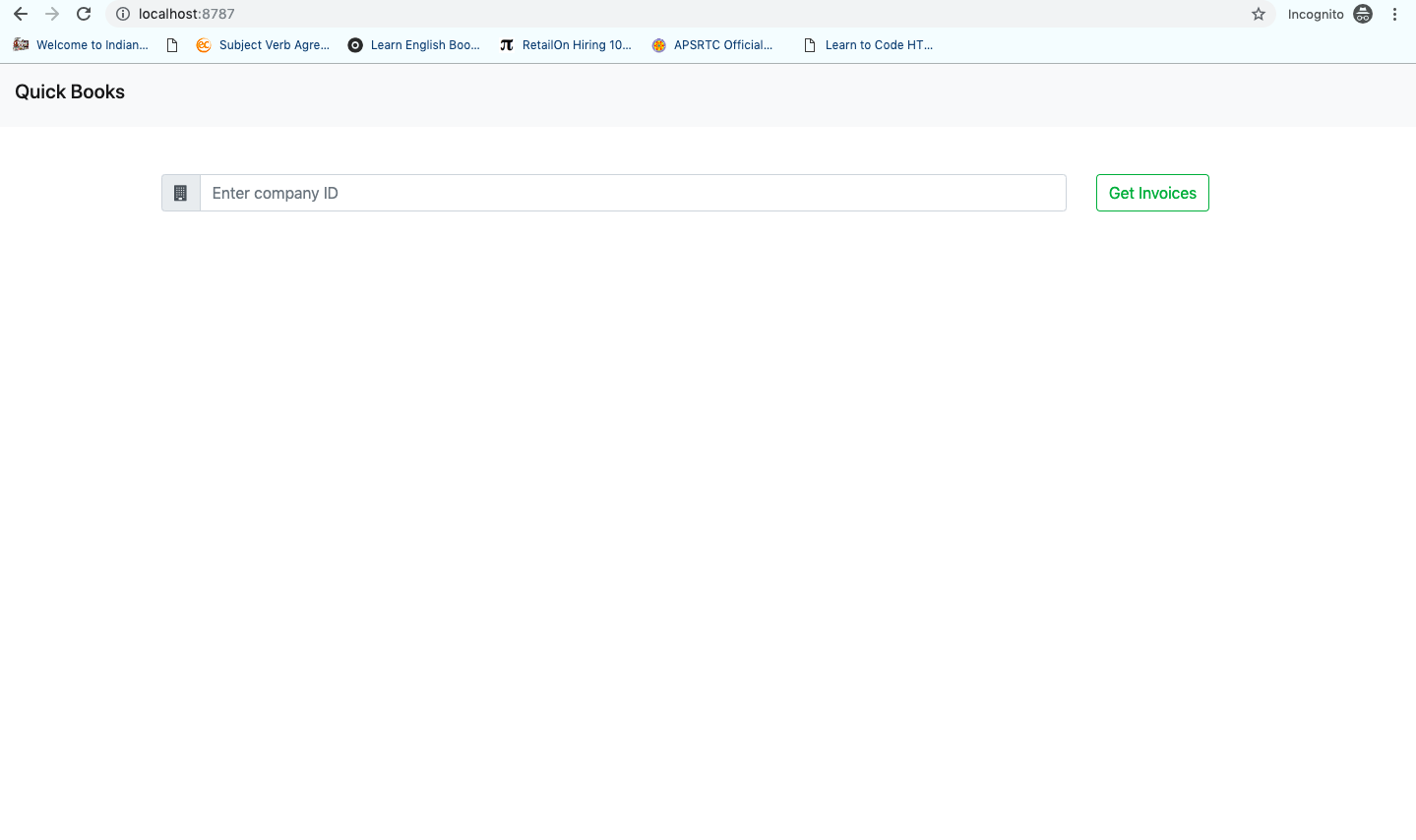Click the Incognito profile icon
The height and width of the screenshot is (840, 1416).
pos(1363,14)
